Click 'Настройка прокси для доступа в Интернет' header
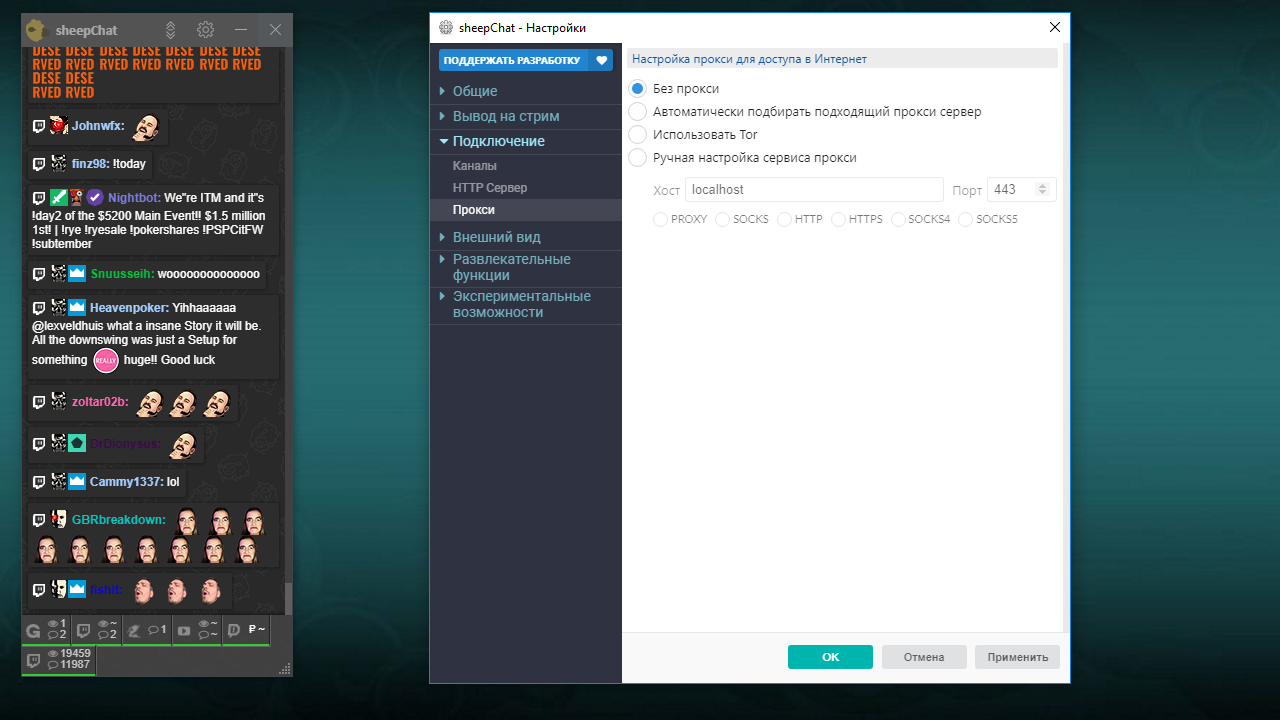This screenshot has width=1280, height=720. tap(749, 59)
